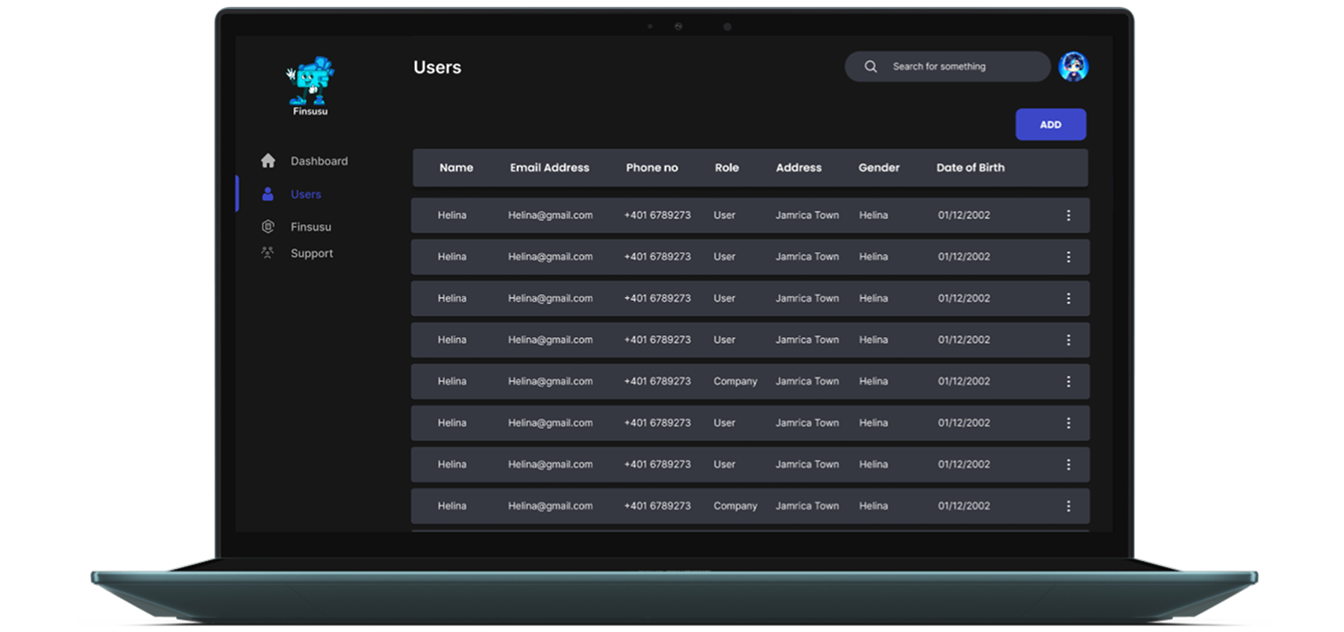Click the Support sidebar icon

pos(268,253)
